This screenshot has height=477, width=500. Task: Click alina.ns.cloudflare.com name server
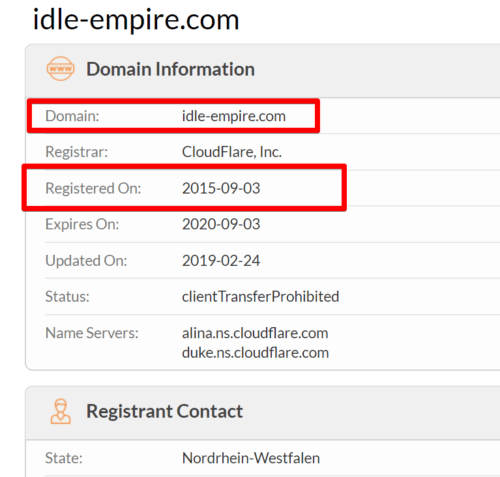pyautogui.click(x=255, y=333)
